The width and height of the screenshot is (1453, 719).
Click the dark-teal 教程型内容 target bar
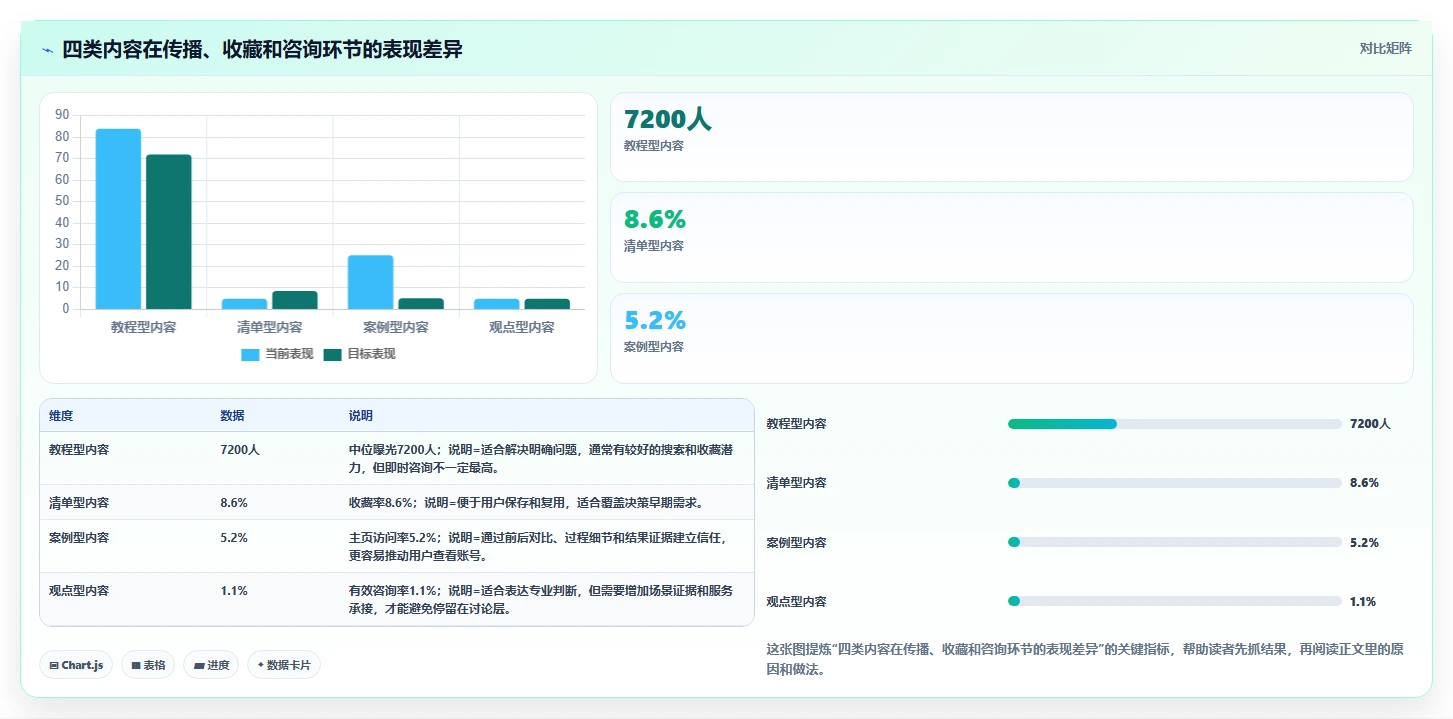[x=168, y=232]
